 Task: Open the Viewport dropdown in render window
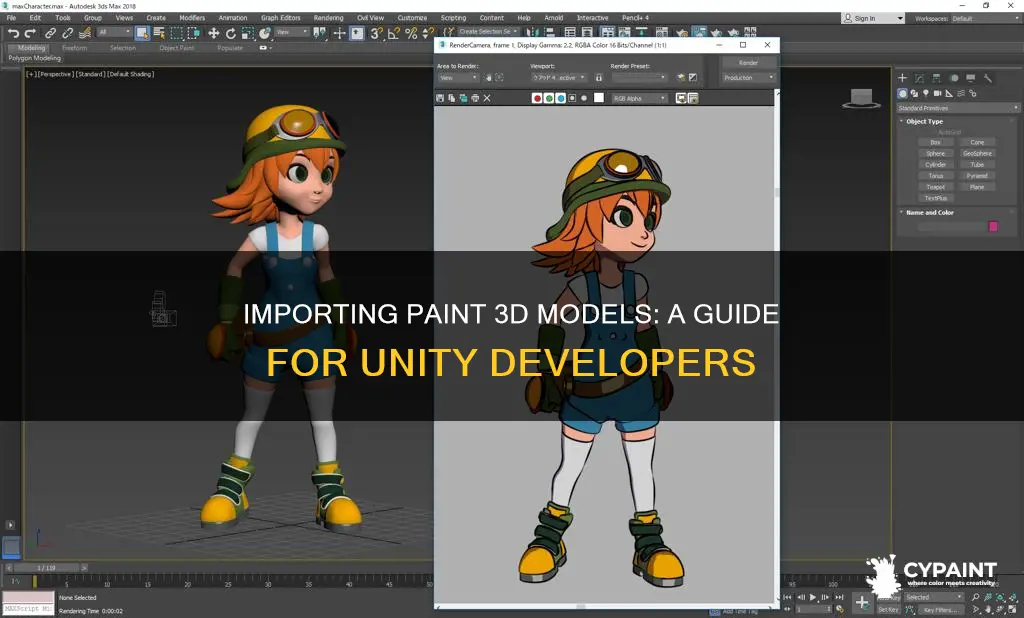point(559,78)
